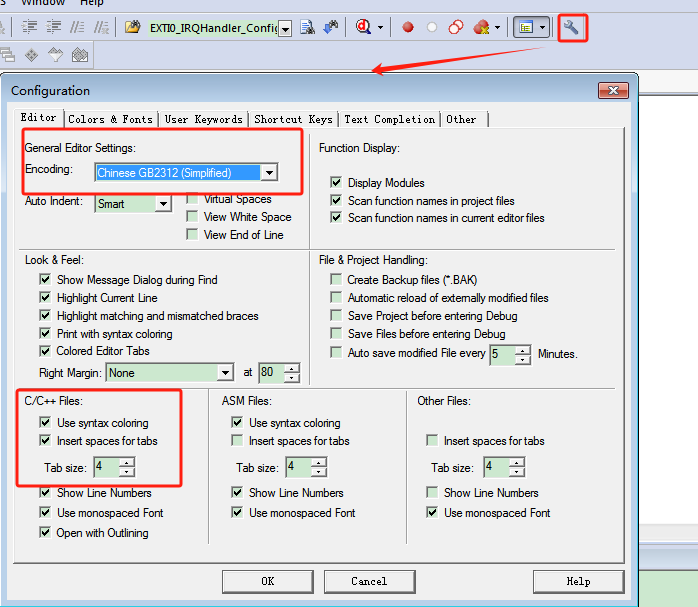The height and width of the screenshot is (607, 698).
Task: Open the Window menu in the menu bar
Action: [43, 4]
